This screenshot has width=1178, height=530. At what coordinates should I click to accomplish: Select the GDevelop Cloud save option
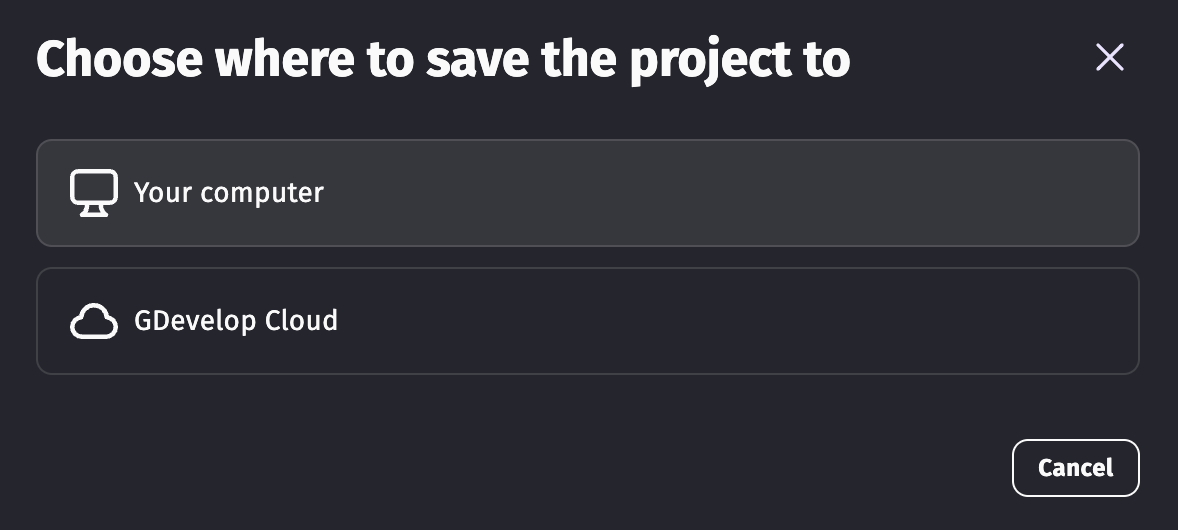[587, 321]
